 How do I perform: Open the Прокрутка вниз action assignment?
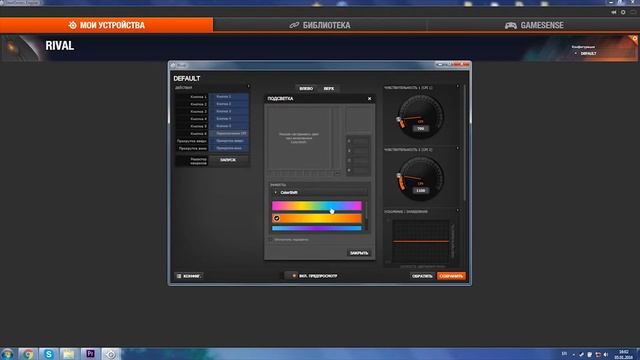[x=229, y=148]
